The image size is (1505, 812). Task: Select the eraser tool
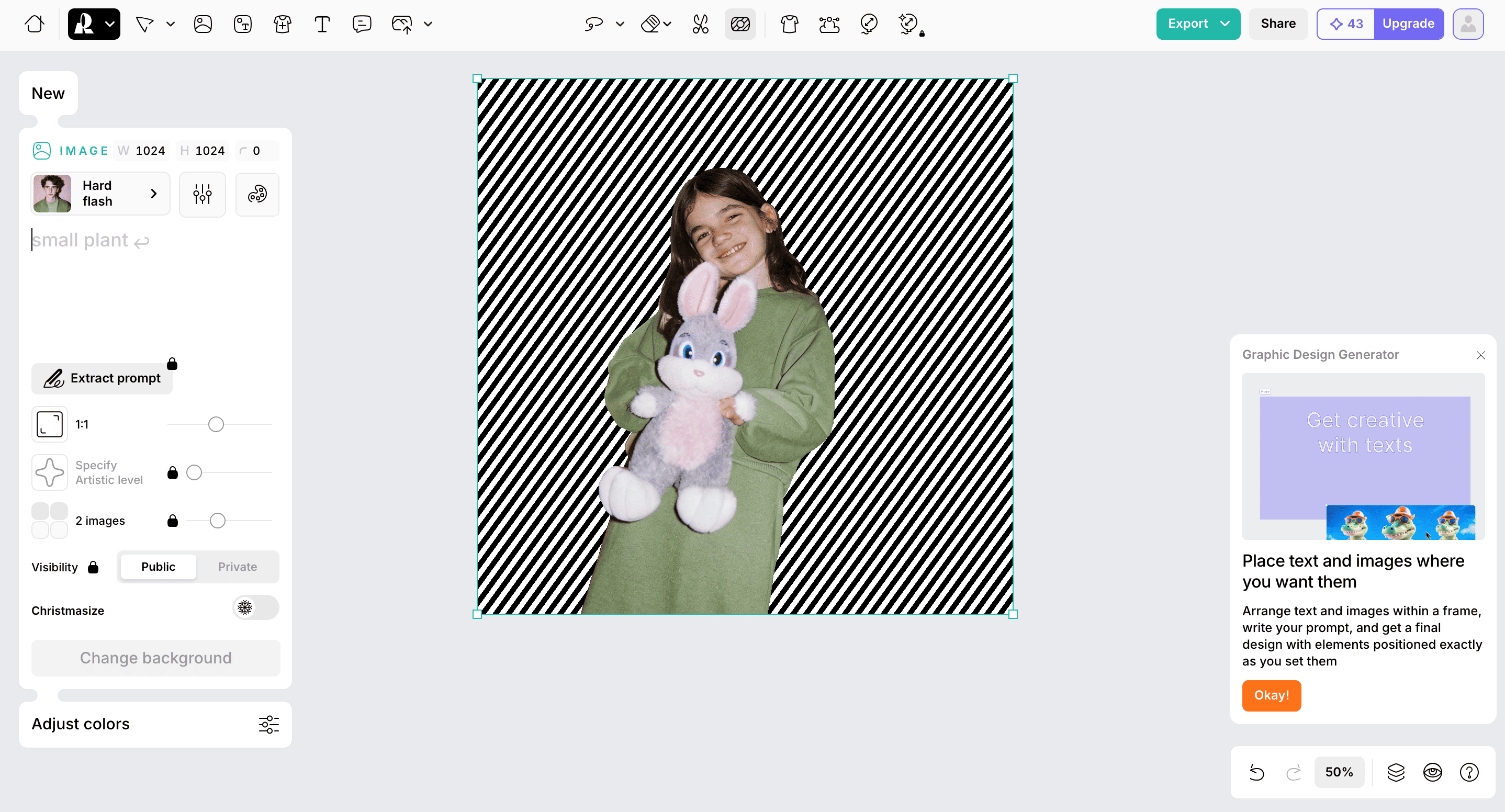(x=650, y=24)
